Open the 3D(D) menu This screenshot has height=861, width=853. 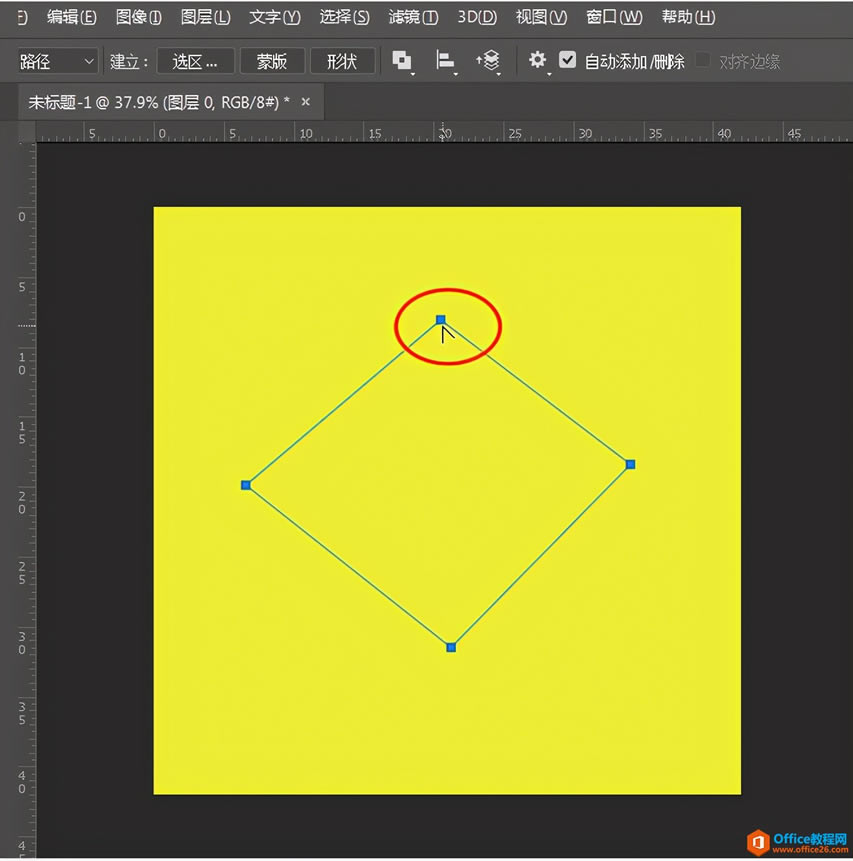coord(477,18)
